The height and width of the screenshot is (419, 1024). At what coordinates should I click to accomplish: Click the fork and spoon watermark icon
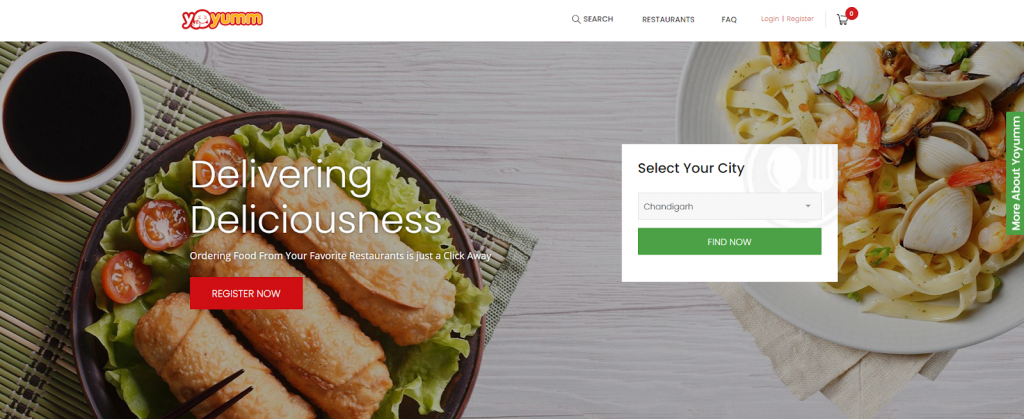click(x=792, y=181)
